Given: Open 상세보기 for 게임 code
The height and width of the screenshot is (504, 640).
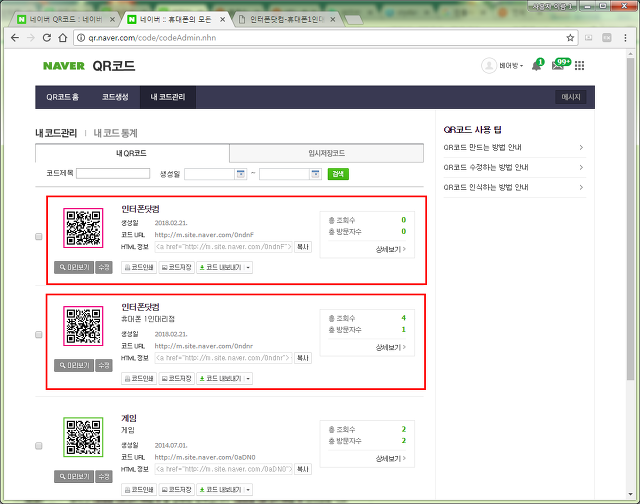Looking at the screenshot, I should point(391,459).
